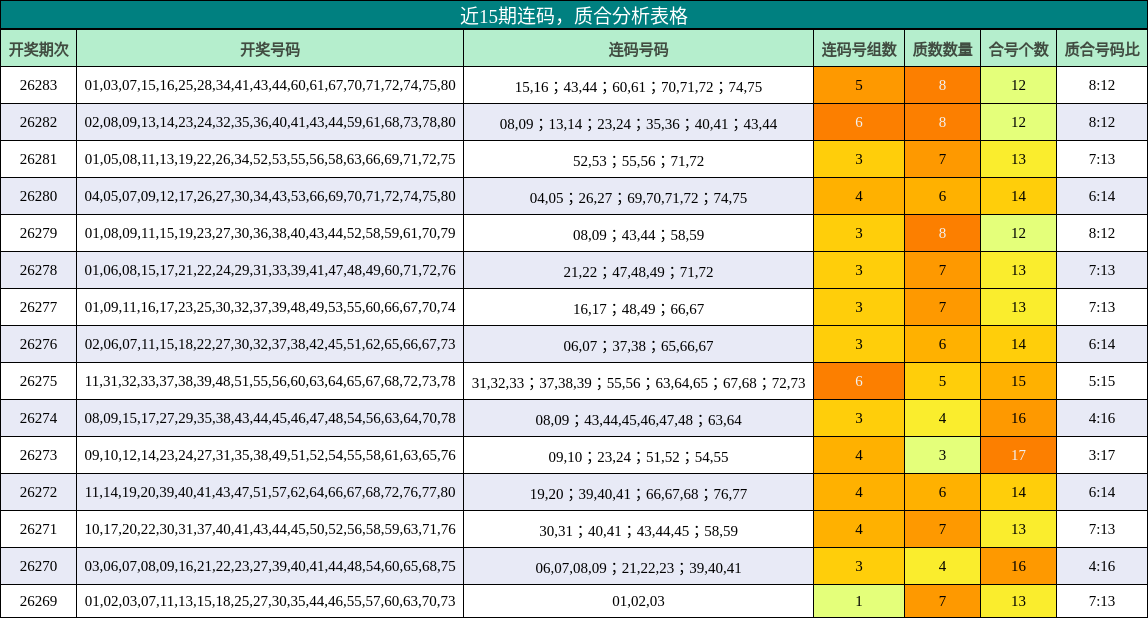Click period number 26279
This screenshot has width=1148, height=618.
tap(38, 233)
